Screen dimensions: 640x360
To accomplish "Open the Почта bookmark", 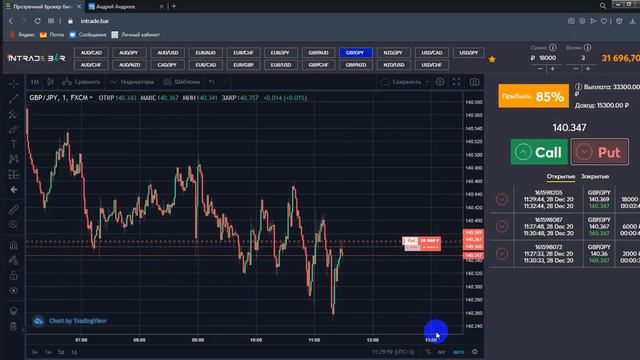I will click(51, 35).
